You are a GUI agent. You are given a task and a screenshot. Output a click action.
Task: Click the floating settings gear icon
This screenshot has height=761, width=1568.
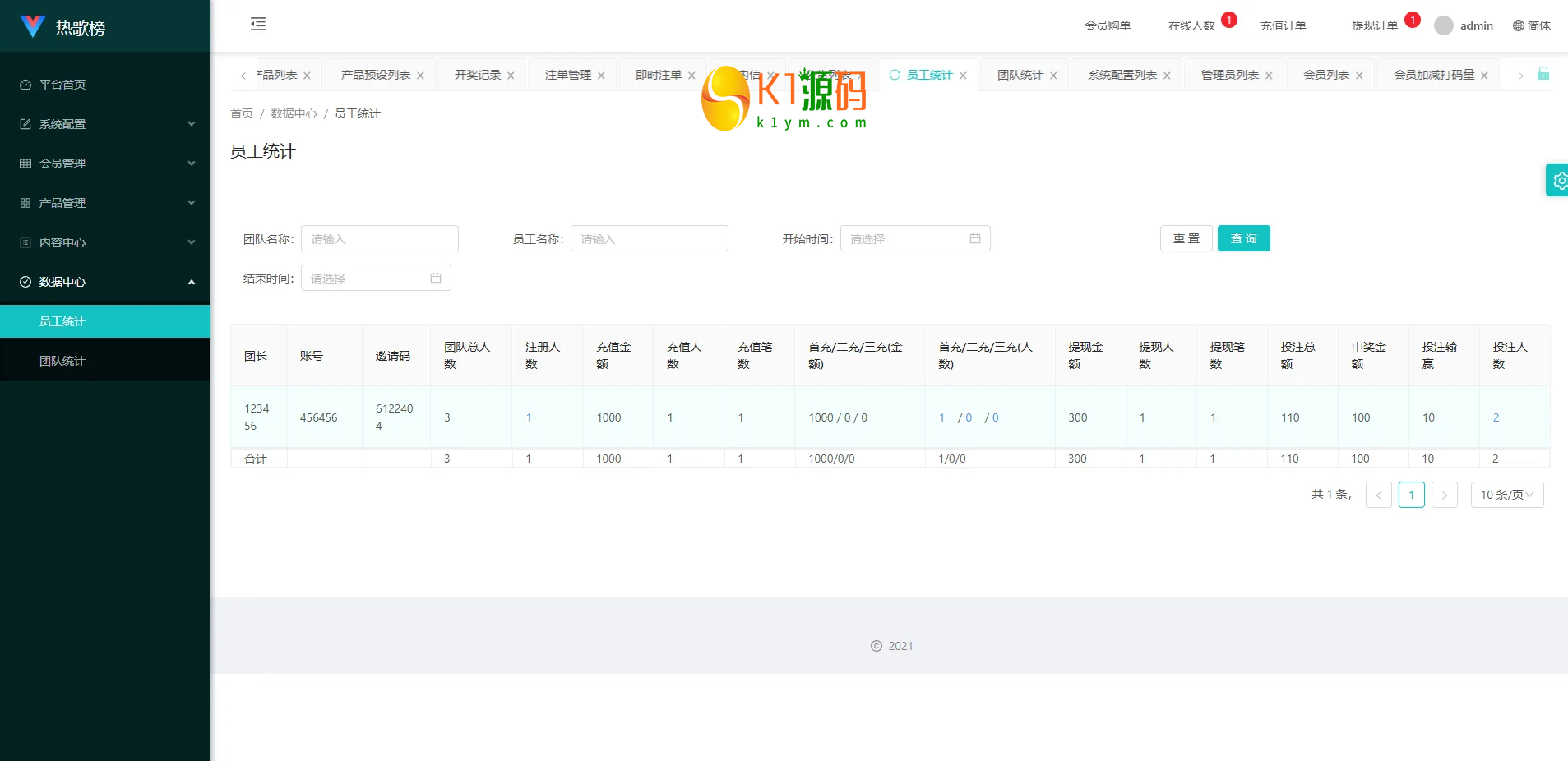click(1559, 180)
